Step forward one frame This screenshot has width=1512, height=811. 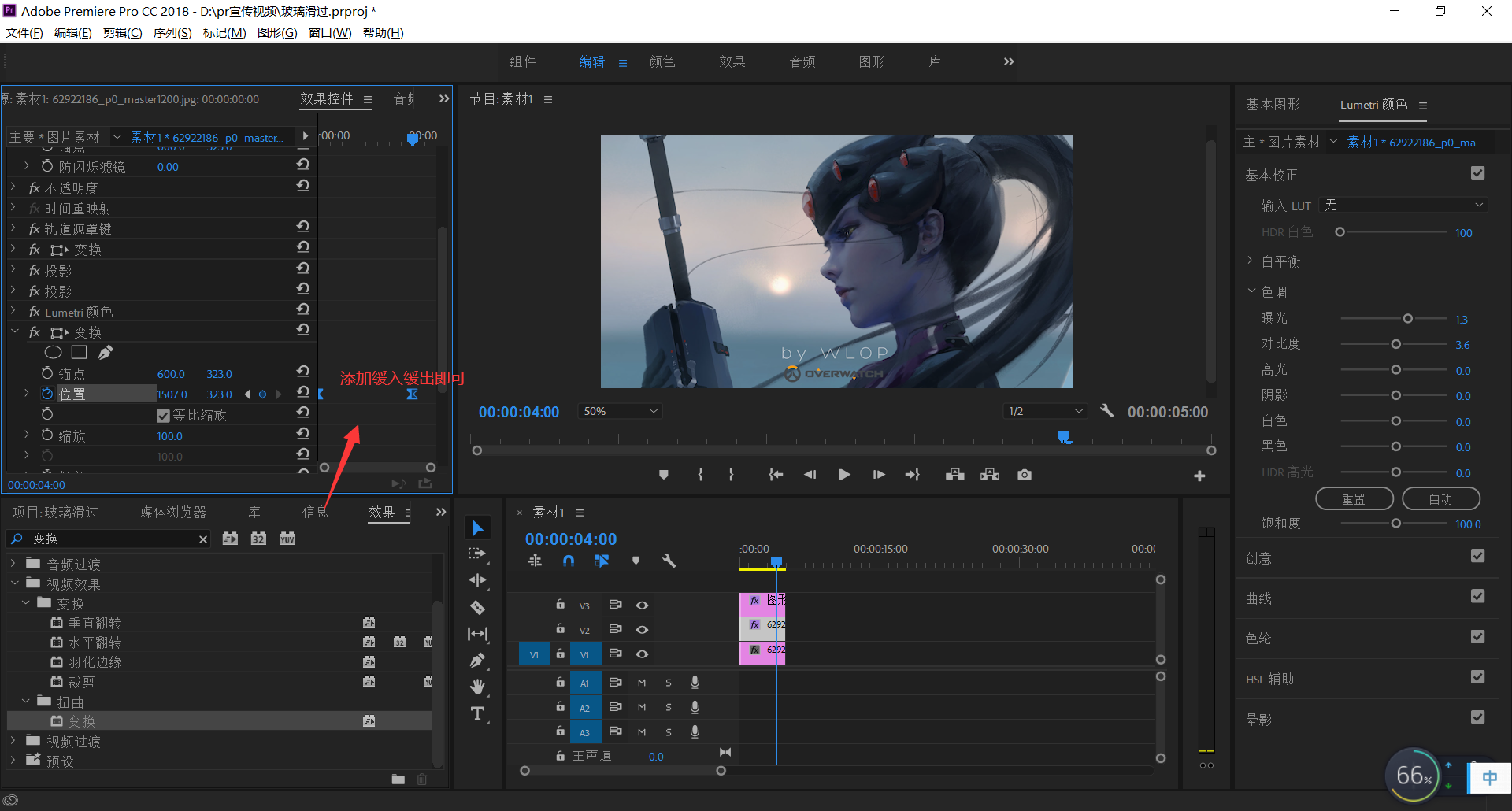point(879,475)
